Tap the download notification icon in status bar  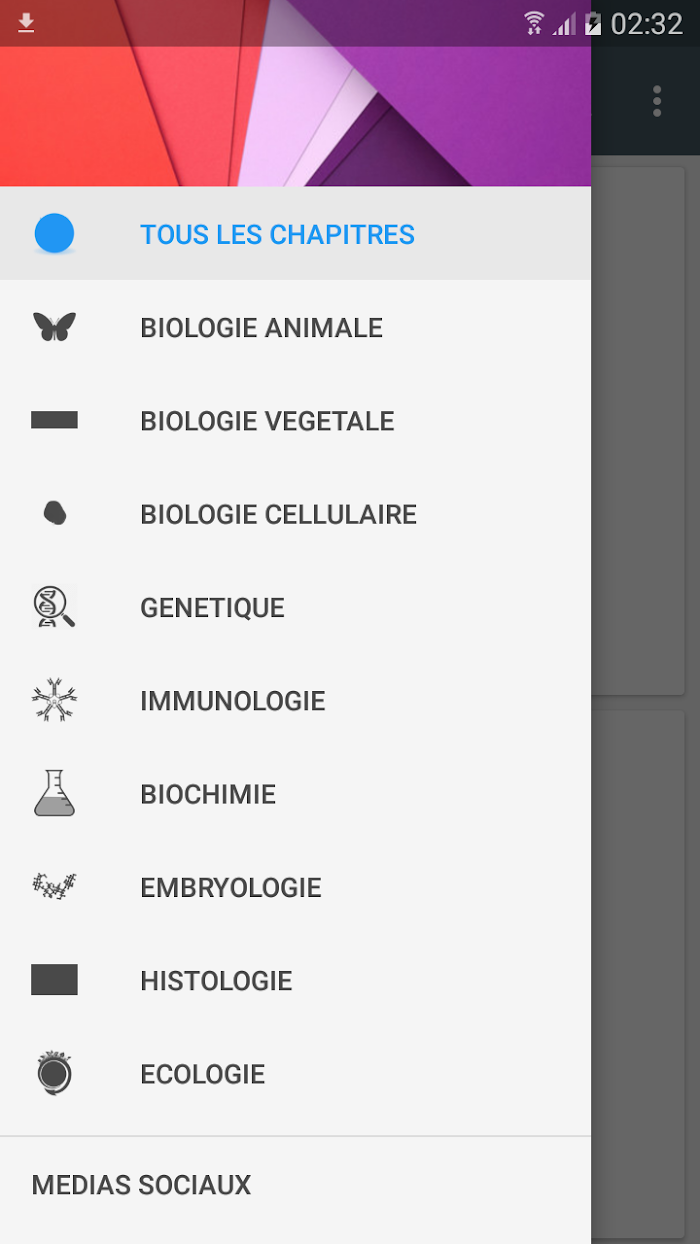coord(26,23)
